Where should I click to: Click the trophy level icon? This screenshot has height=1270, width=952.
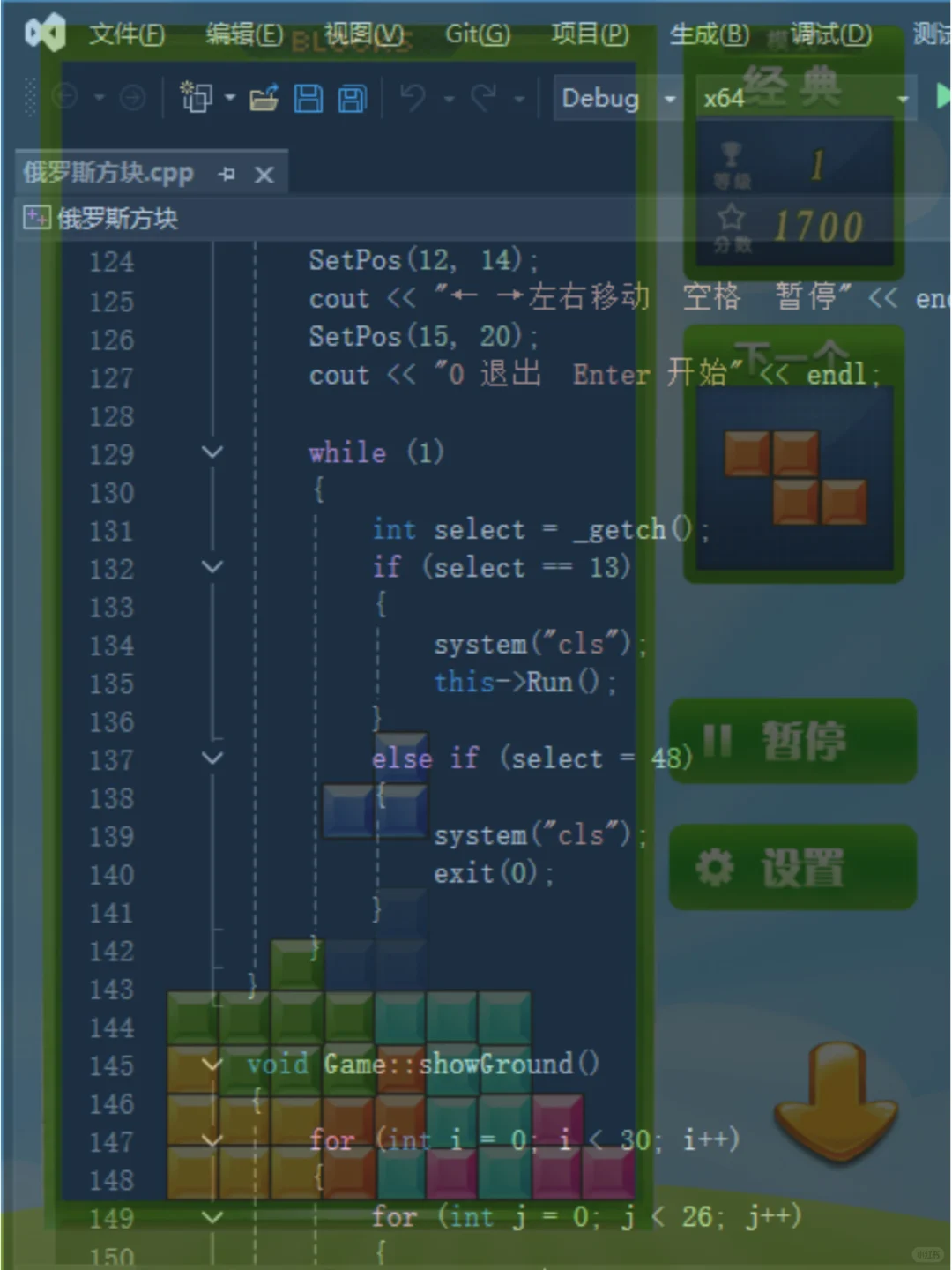point(731,156)
